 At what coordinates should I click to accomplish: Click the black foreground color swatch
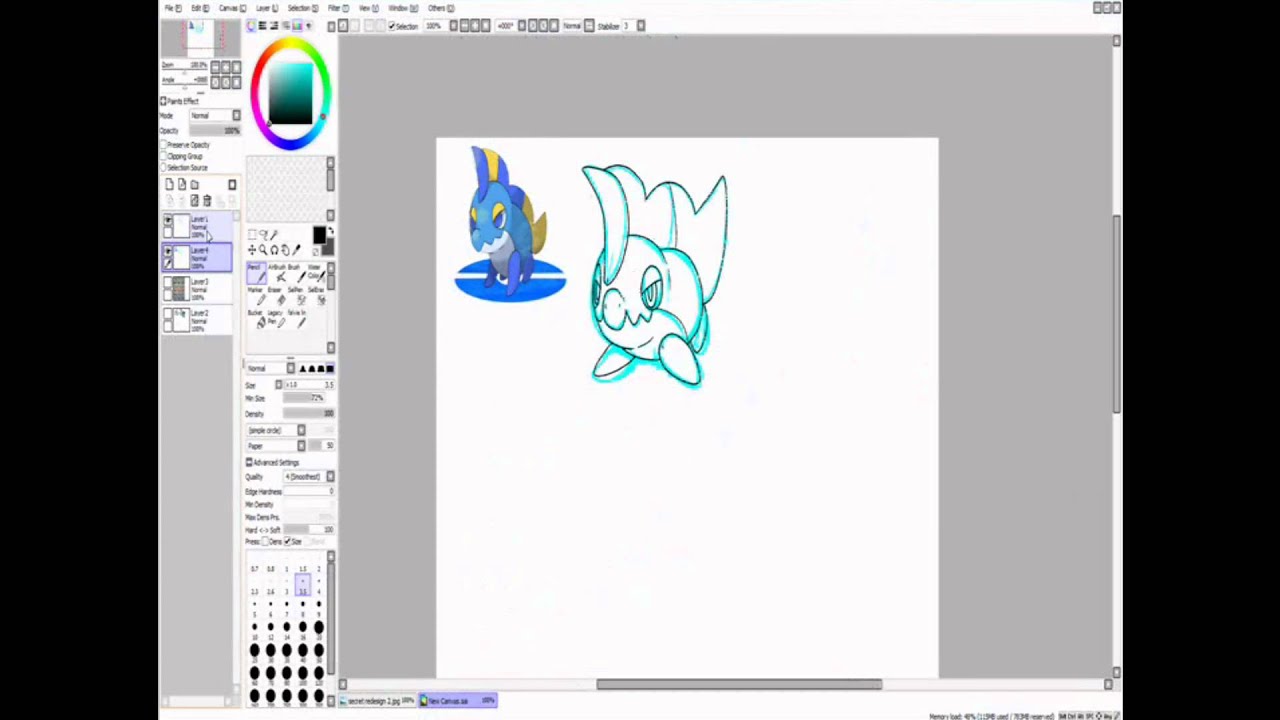320,234
